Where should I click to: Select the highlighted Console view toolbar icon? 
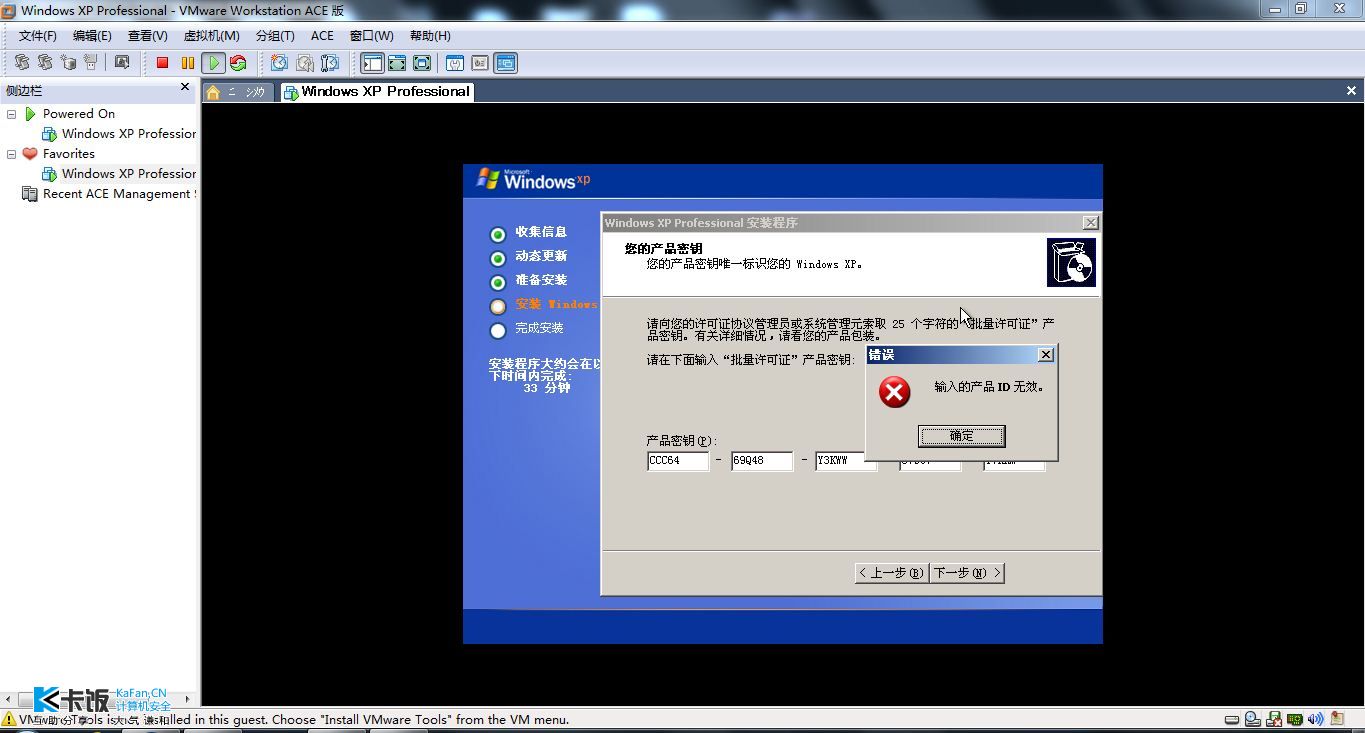coord(505,63)
